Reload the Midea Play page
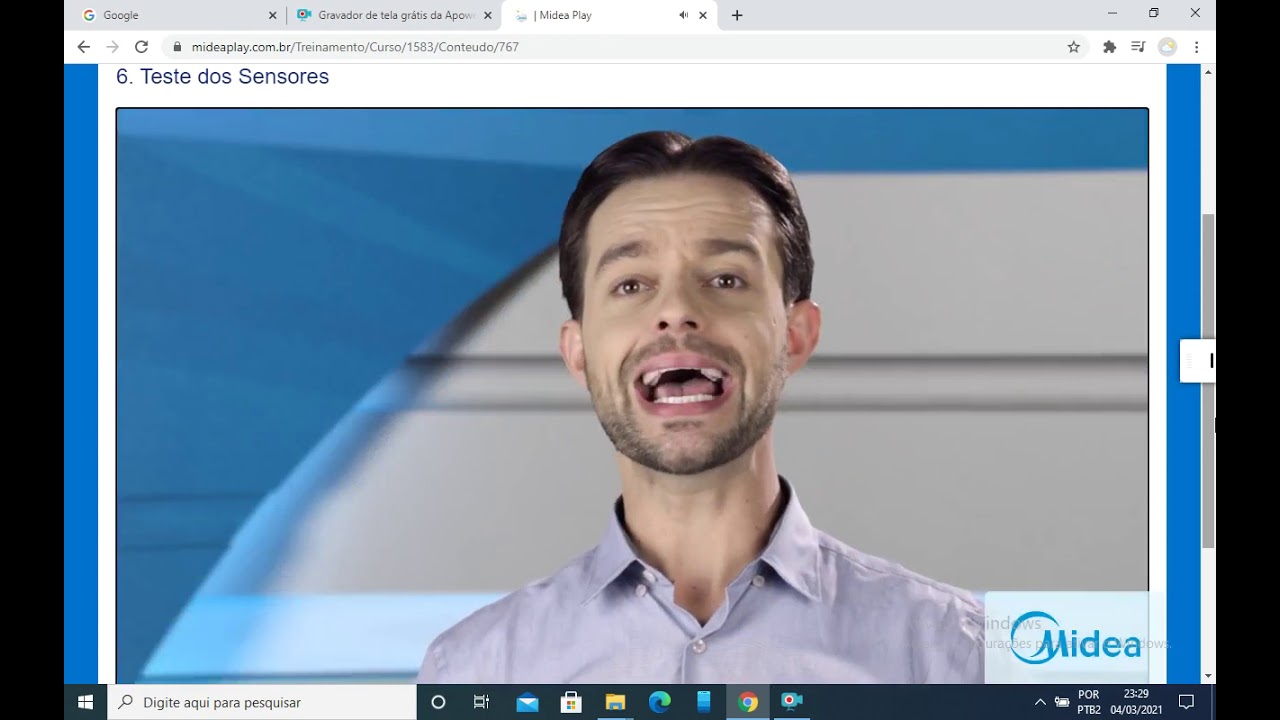This screenshot has width=1280, height=720. (141, 47)
